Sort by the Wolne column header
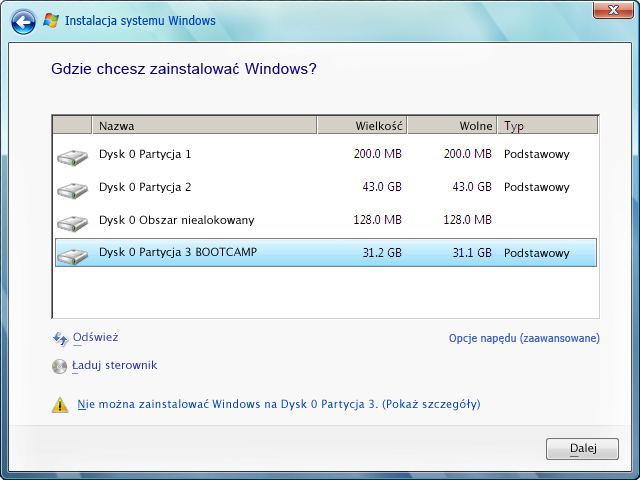 (x=452, y=125)
